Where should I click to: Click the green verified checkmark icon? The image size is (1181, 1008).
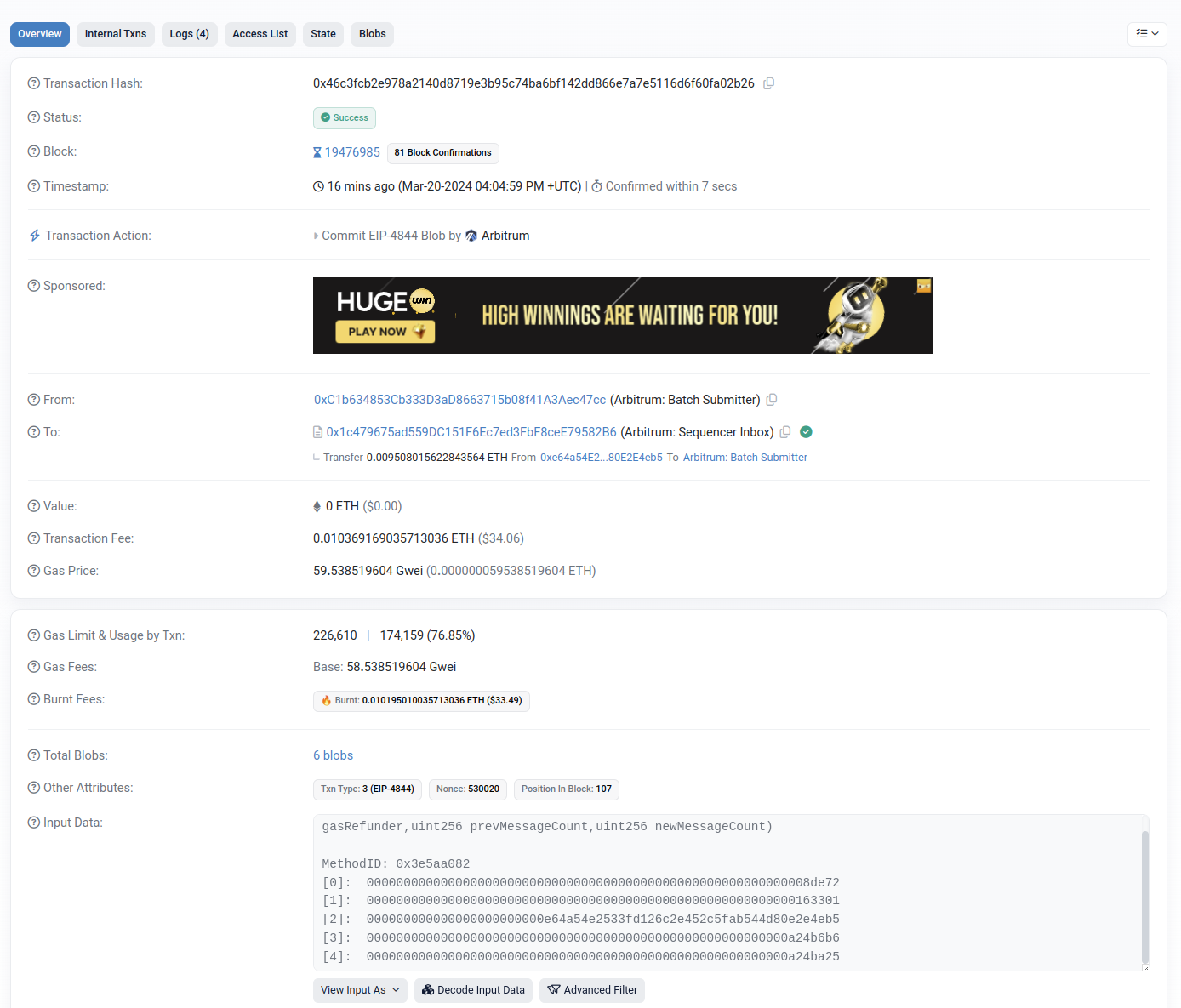point(806,432)
